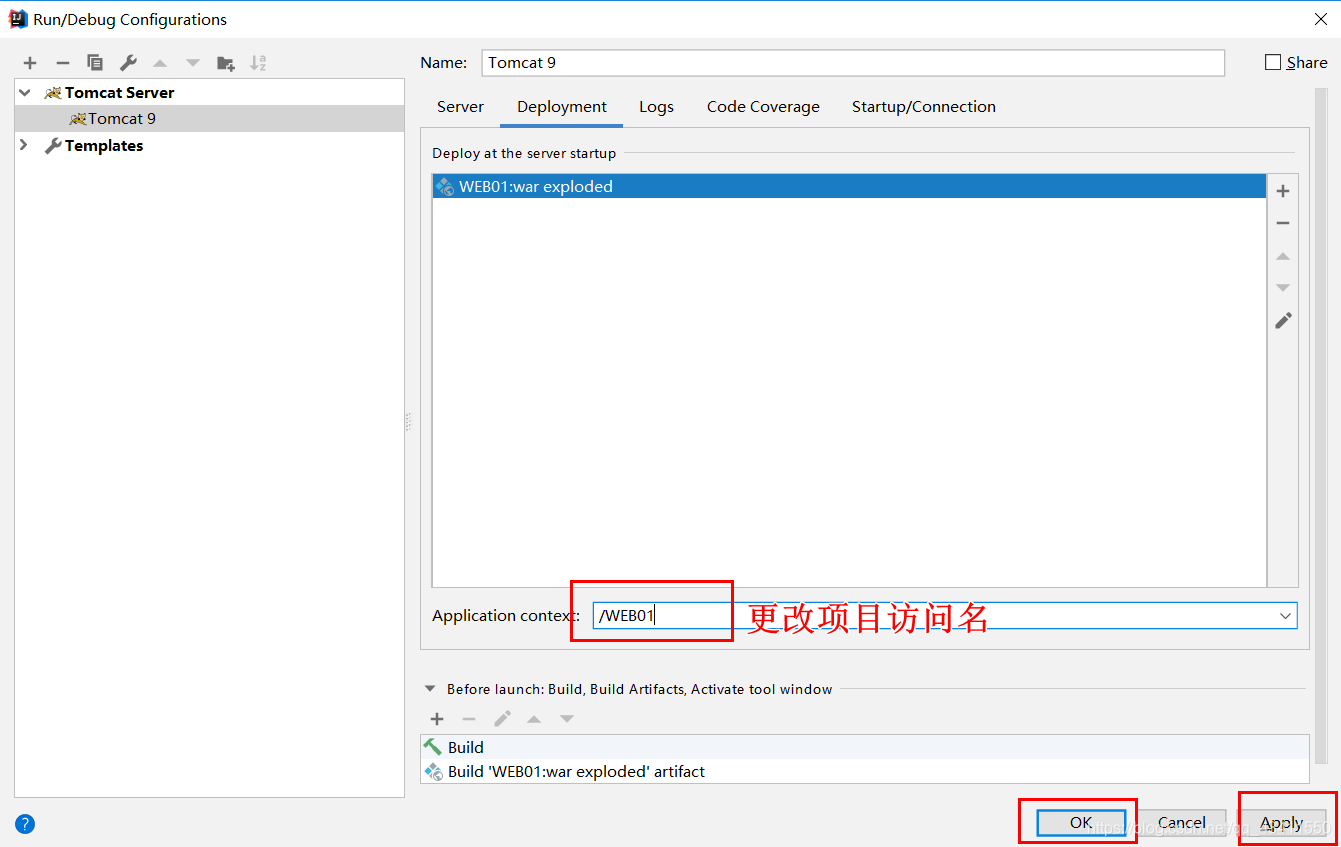
Task: Click the Cancel button
Action: pyautogui.click(x=1181, y=823)
